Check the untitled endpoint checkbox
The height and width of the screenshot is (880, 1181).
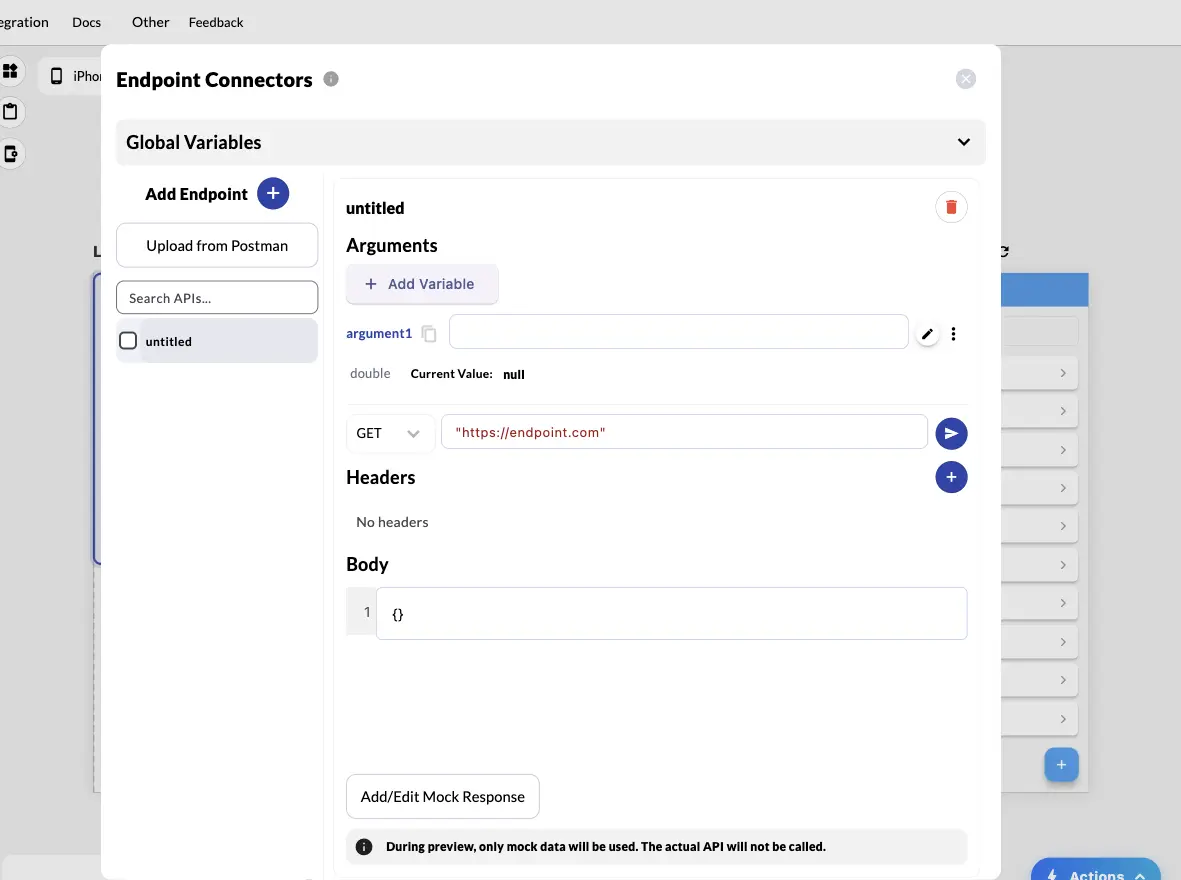pos(128,341)
